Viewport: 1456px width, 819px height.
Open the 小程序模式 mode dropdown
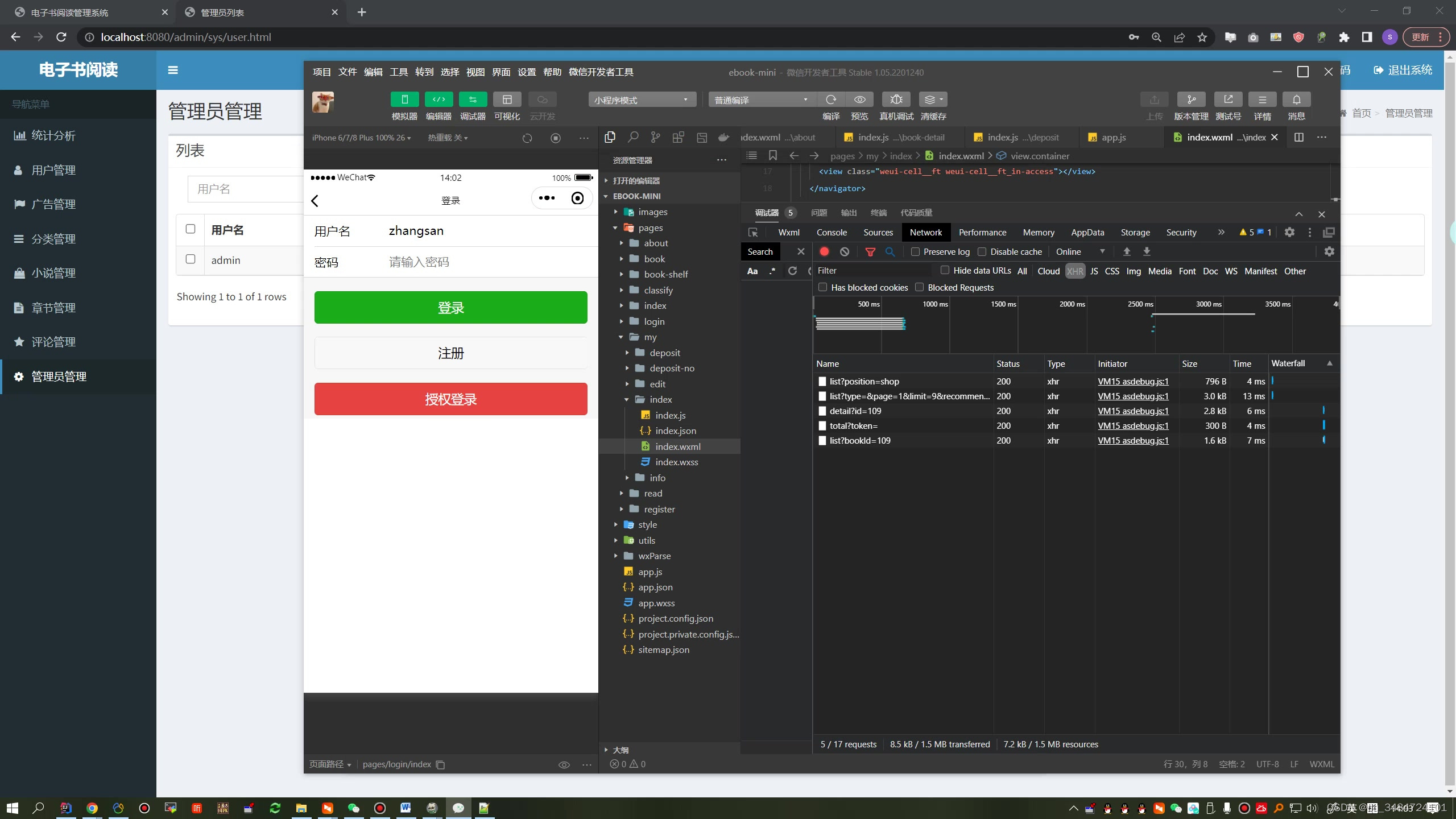point(641,100)
